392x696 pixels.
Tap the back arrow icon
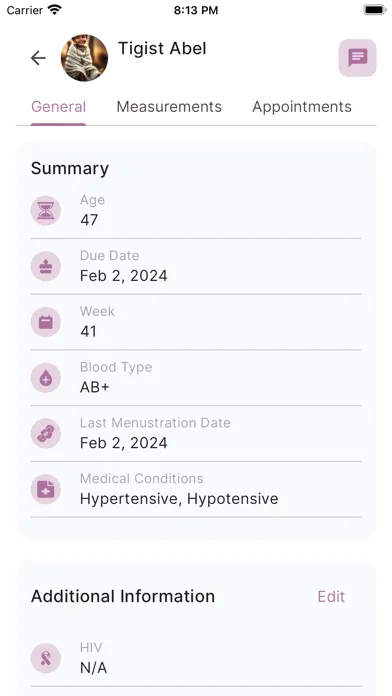(38, 58)
